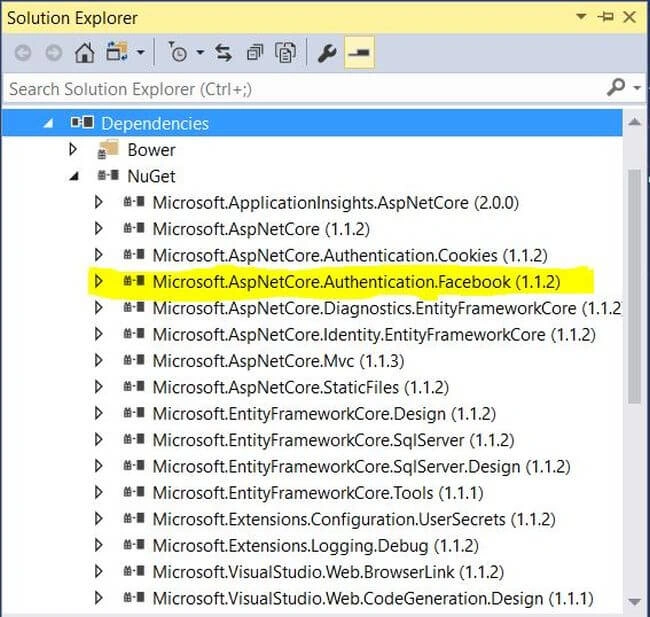The width and height of the screenshot is (650, 617).
Task: Expand Microsoft.AspNetCore.StaticFiles package node
Action: 99,387
